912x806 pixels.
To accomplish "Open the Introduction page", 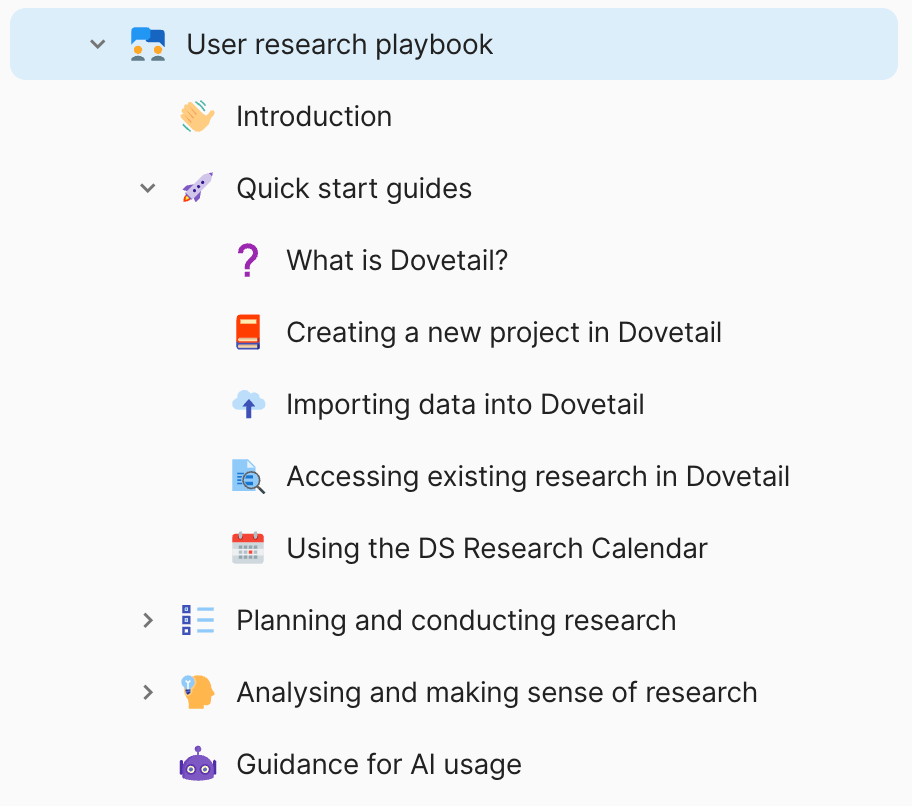I will [x=313, y=117].
